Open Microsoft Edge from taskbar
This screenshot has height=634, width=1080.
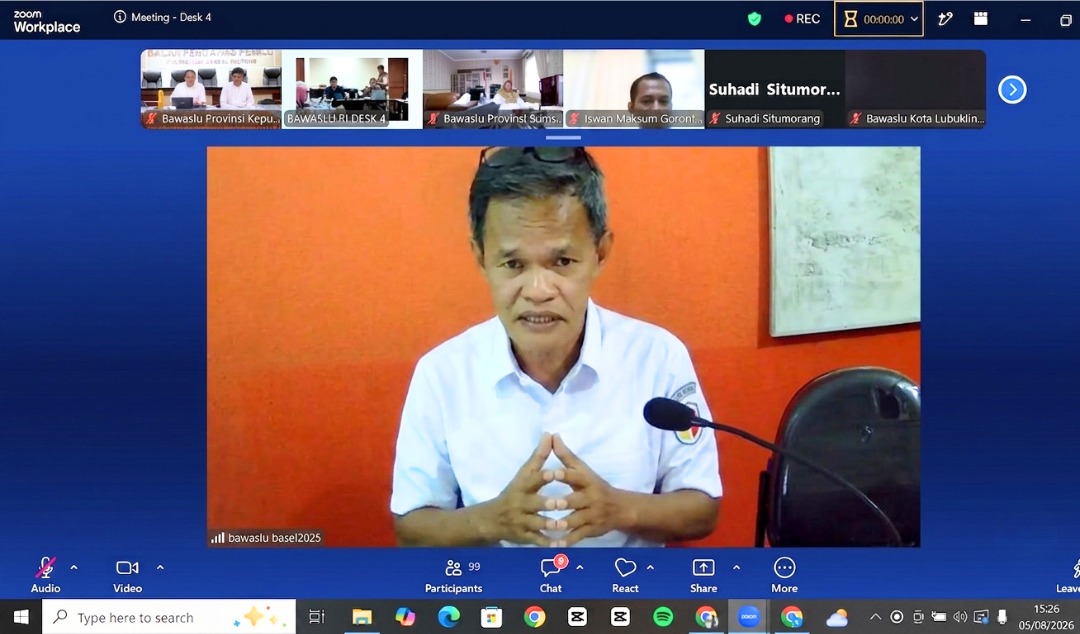click(448, 617)
